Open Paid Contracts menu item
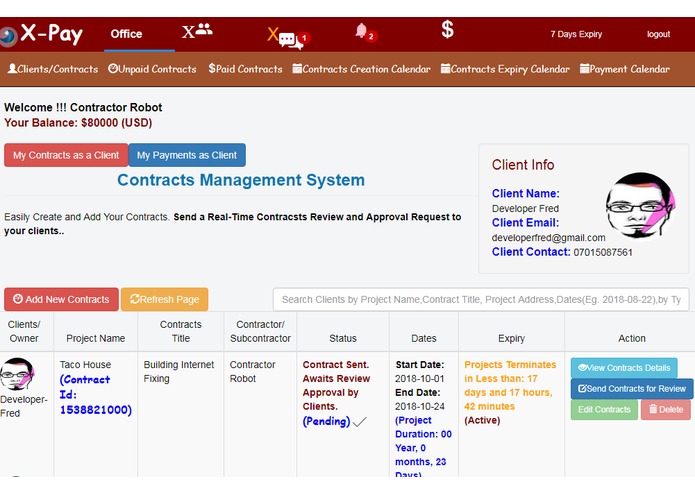 coord(245,69)
